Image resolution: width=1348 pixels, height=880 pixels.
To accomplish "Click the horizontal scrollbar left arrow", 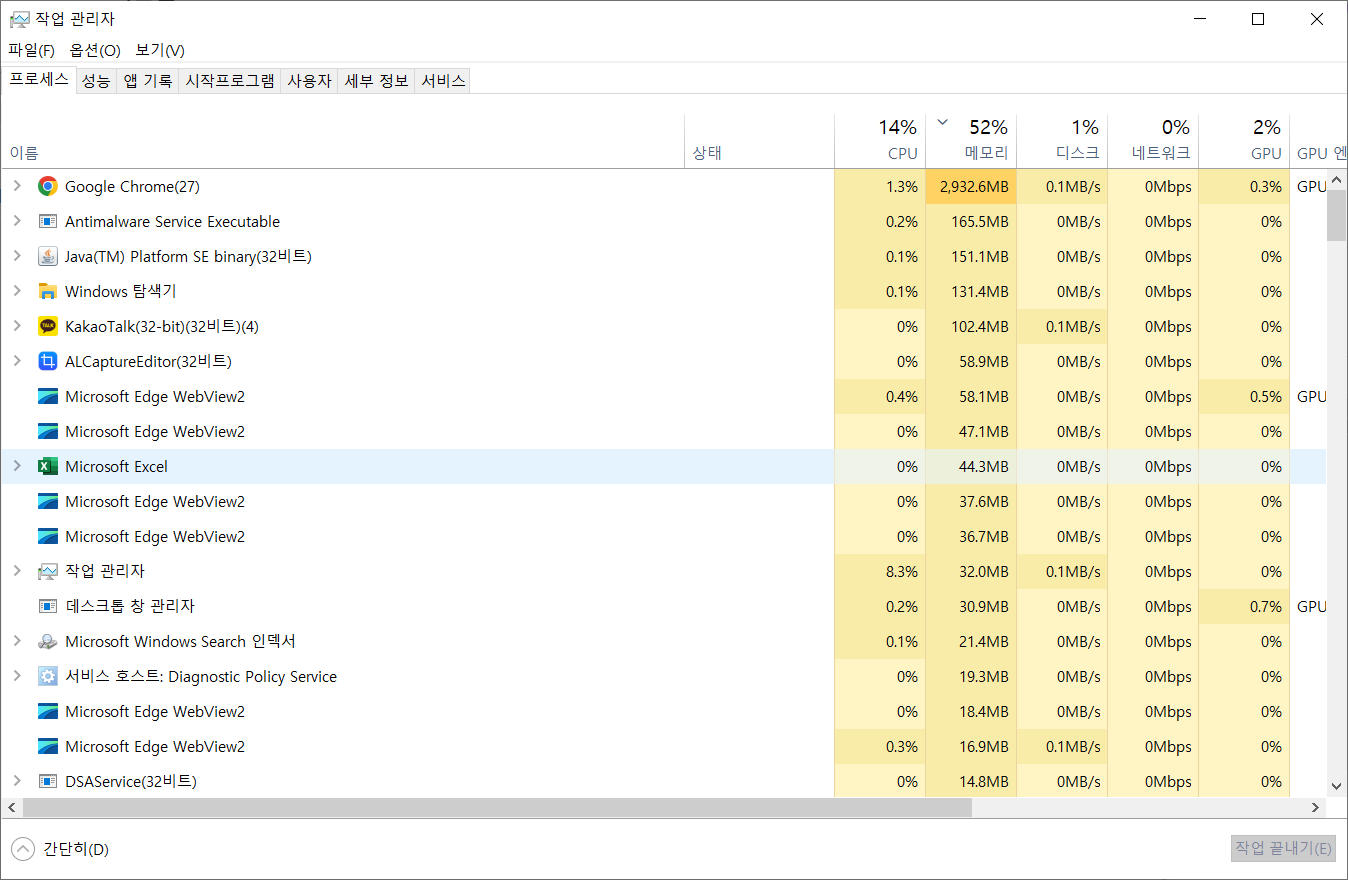I will pos(11,806).
